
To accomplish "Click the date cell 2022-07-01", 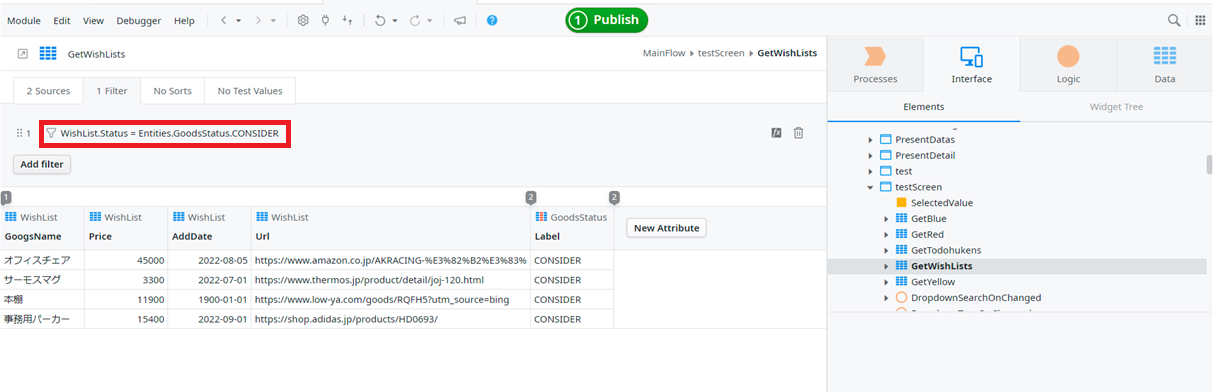I will click(x=210, y=279).
